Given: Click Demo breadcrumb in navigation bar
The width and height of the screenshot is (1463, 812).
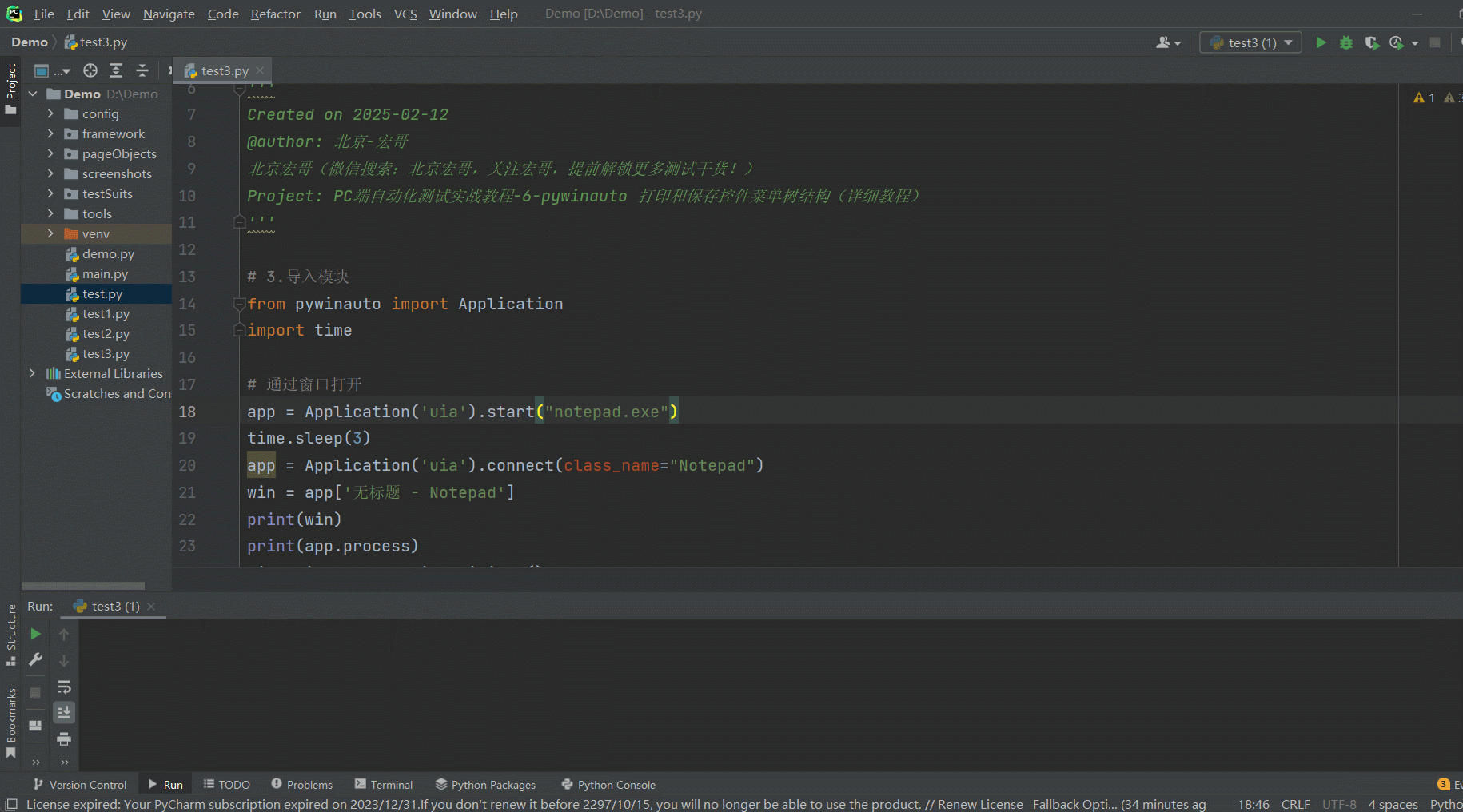Looking at the screenshot, I should click(x=30, y=42).
